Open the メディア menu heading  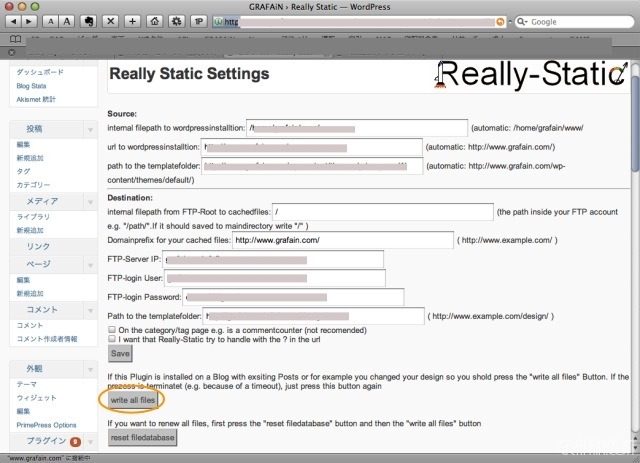click(42, 201)
